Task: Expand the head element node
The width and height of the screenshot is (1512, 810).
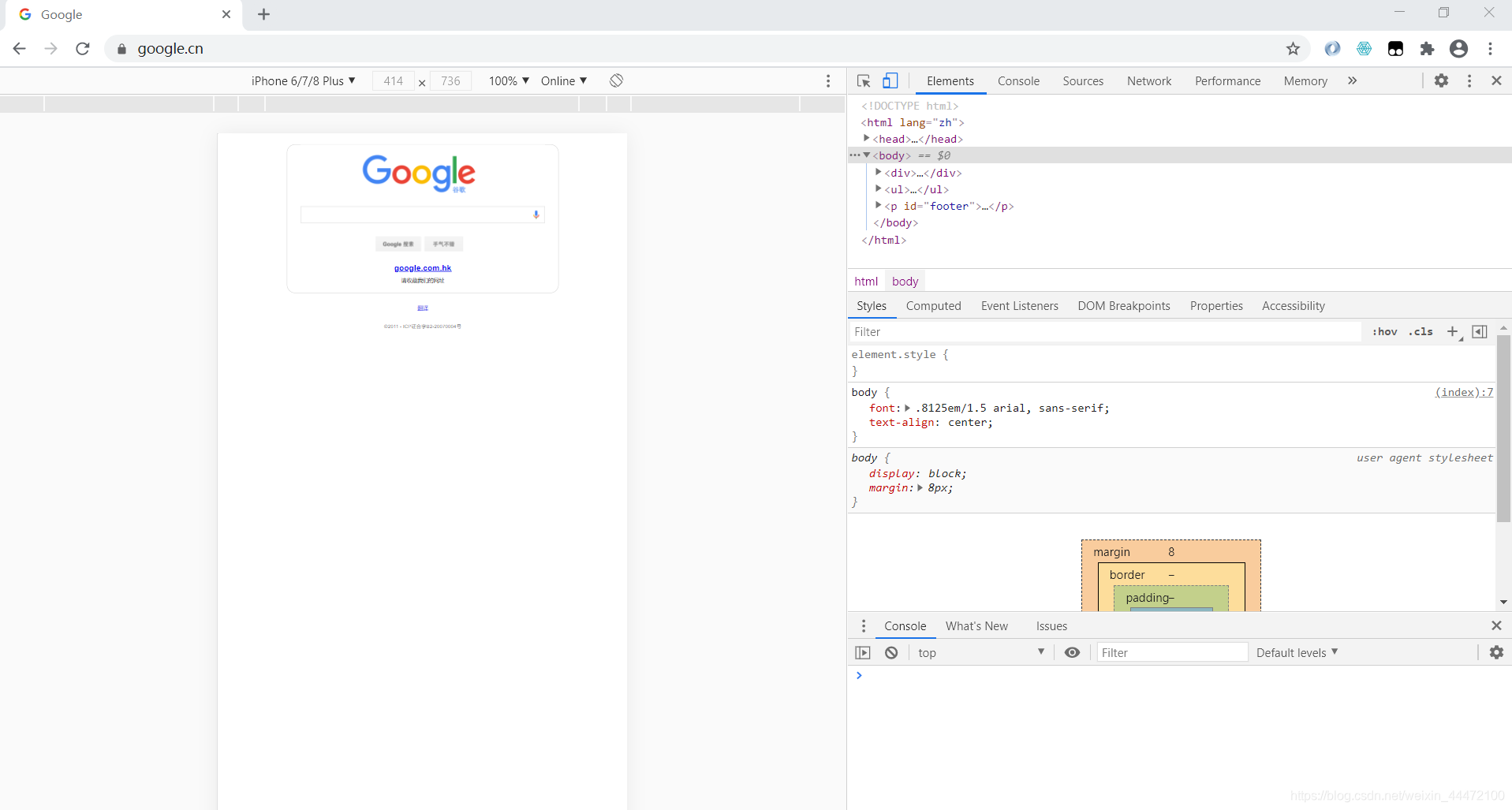Action: point(867,139)
